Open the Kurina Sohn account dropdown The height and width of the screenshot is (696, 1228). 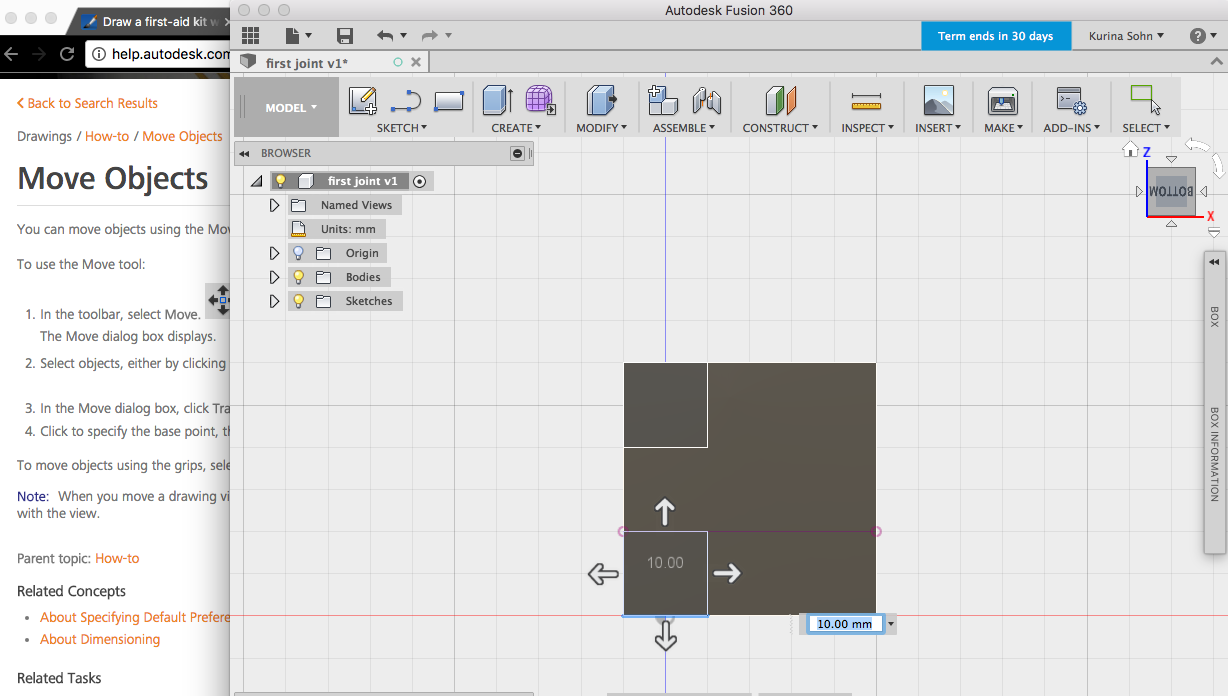[x=1126, y=36]
